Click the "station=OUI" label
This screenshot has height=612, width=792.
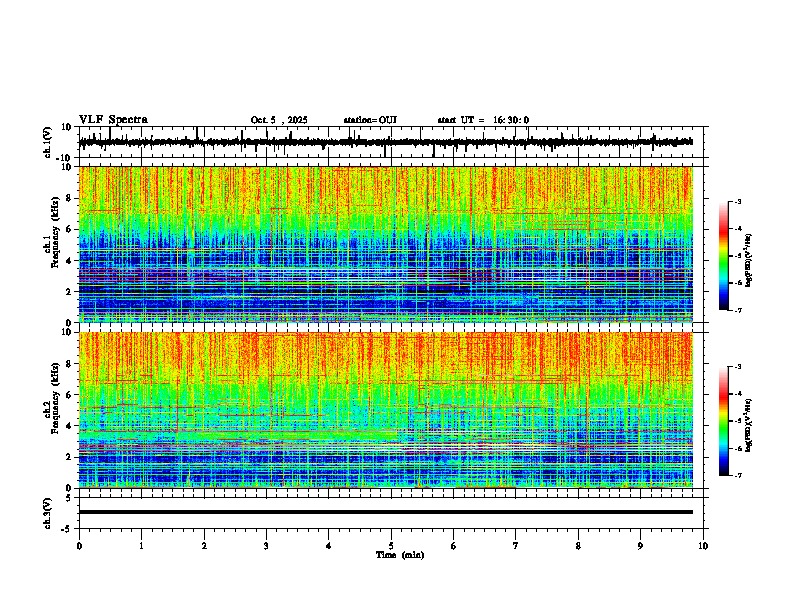[370, 120]
